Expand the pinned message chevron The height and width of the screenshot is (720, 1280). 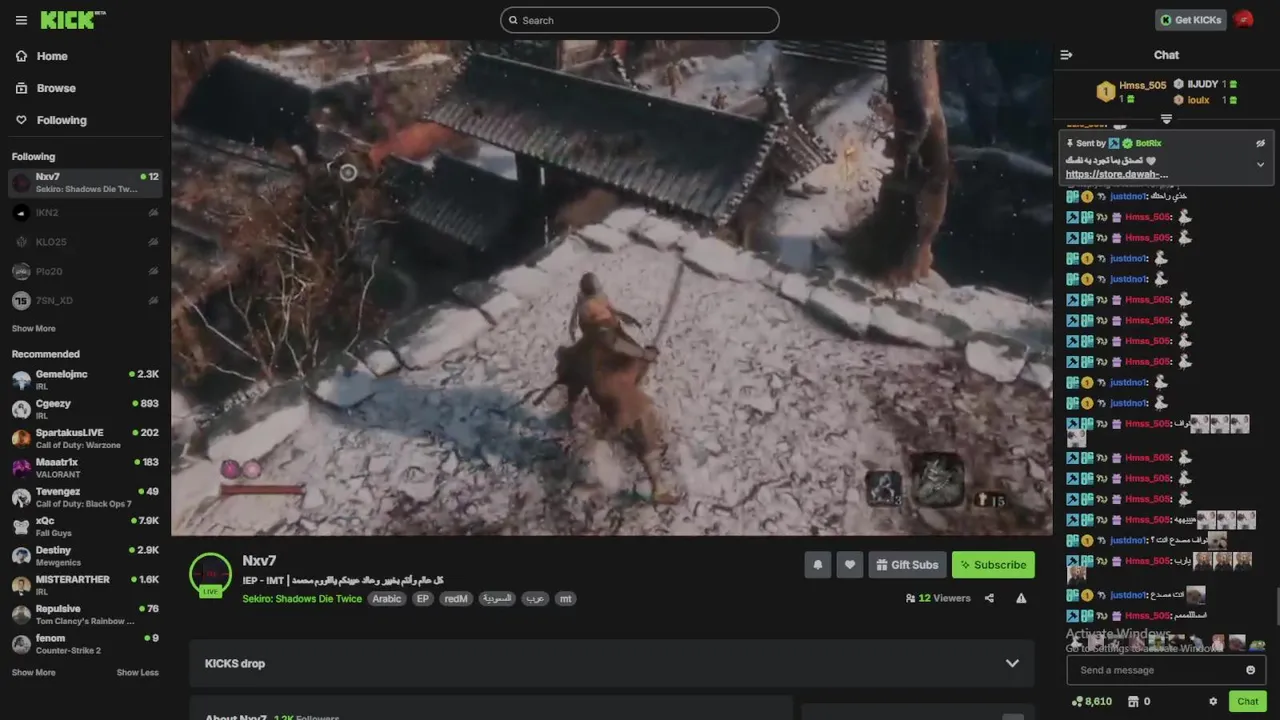point(1260,165)
